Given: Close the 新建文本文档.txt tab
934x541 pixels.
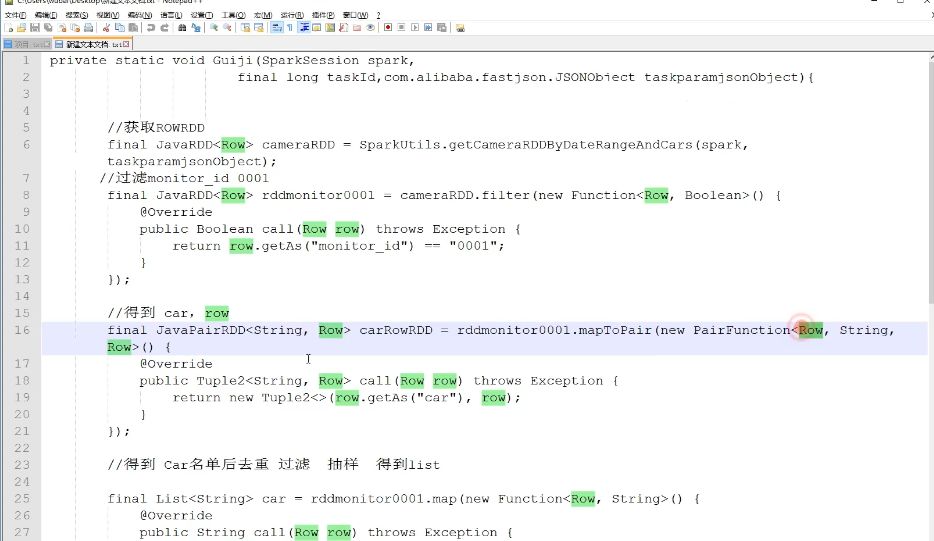Looking at the screenshot, I should pos(126,45).
